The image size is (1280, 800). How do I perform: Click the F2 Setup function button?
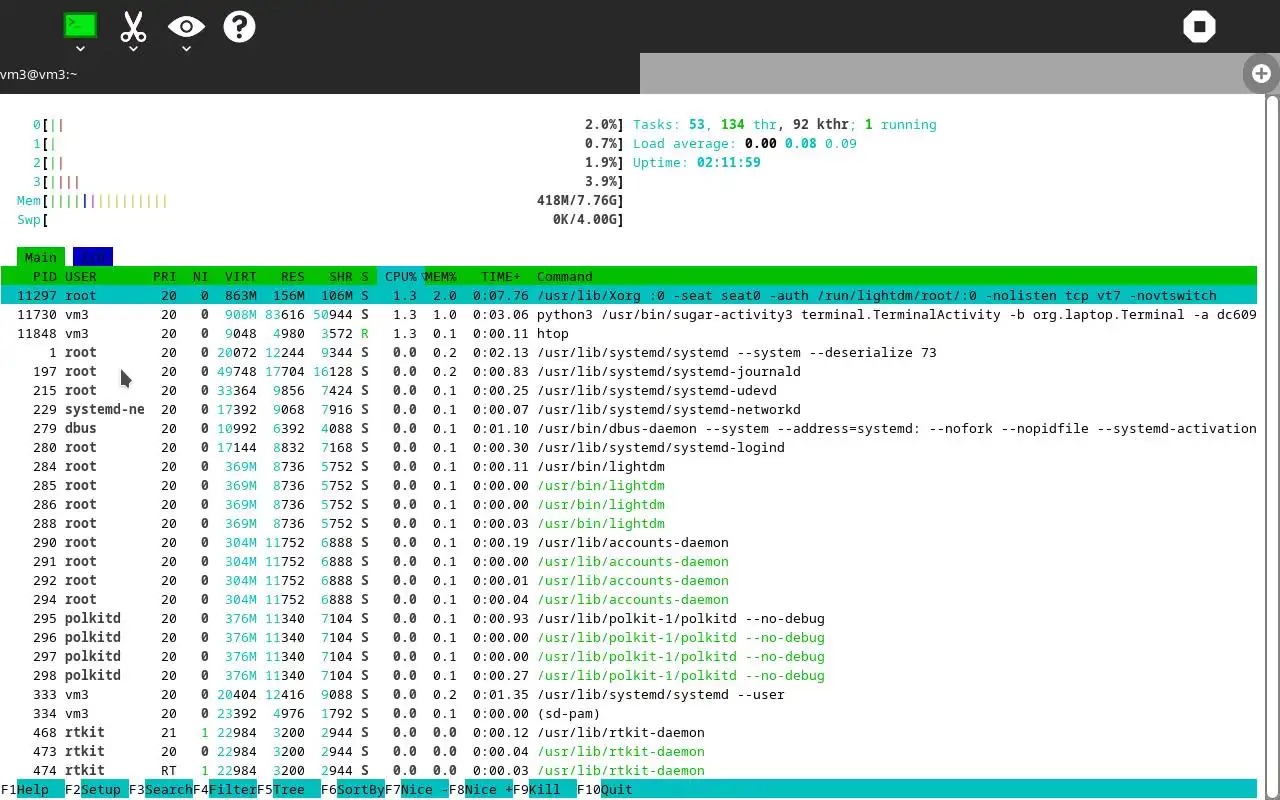click(97, 789)
